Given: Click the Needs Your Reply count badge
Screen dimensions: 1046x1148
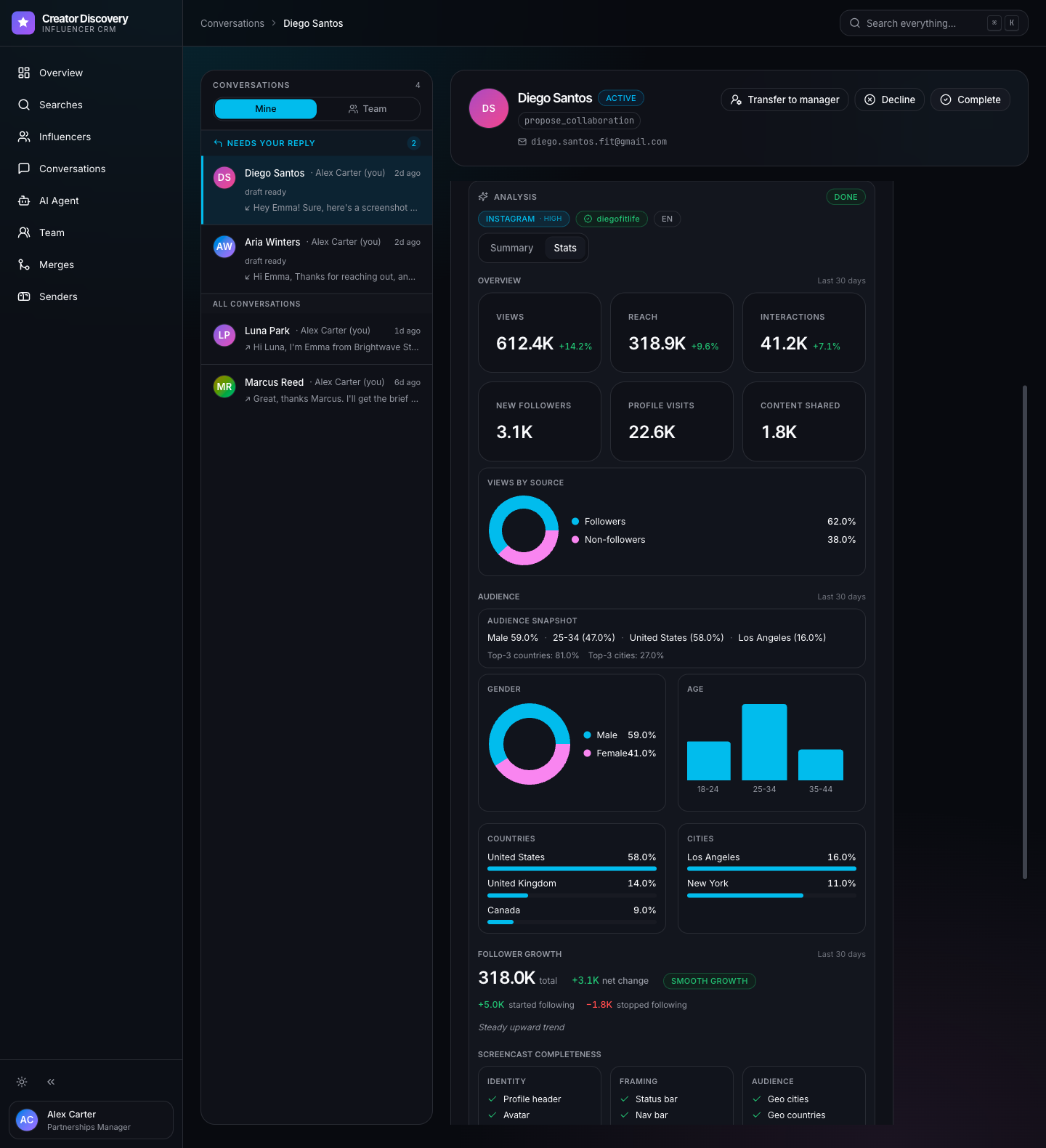Looking at the screenshot, I should [x=414, y=143].
